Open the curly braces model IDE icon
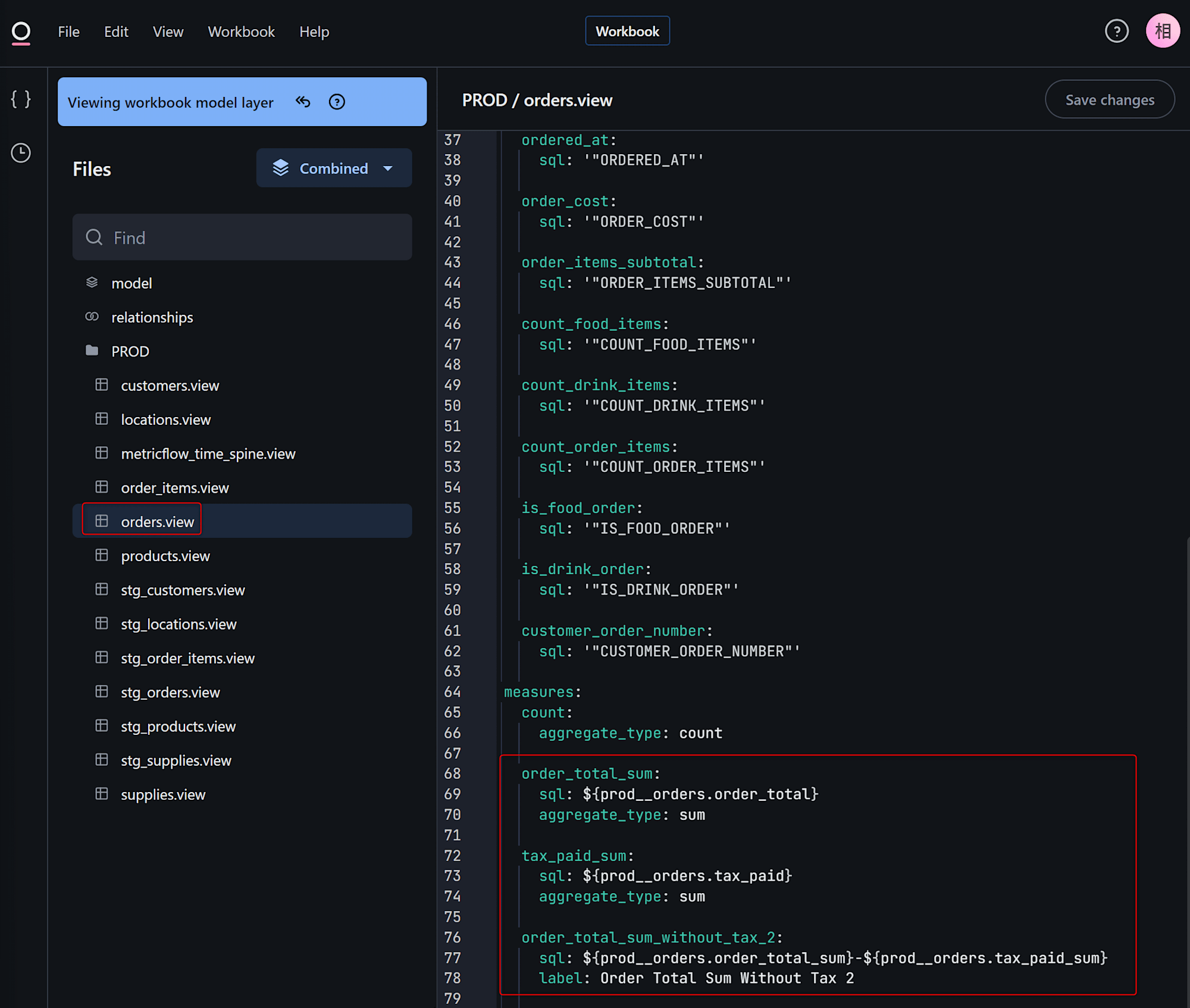Screen dimensions: 1190x1008 pos(21,99)
